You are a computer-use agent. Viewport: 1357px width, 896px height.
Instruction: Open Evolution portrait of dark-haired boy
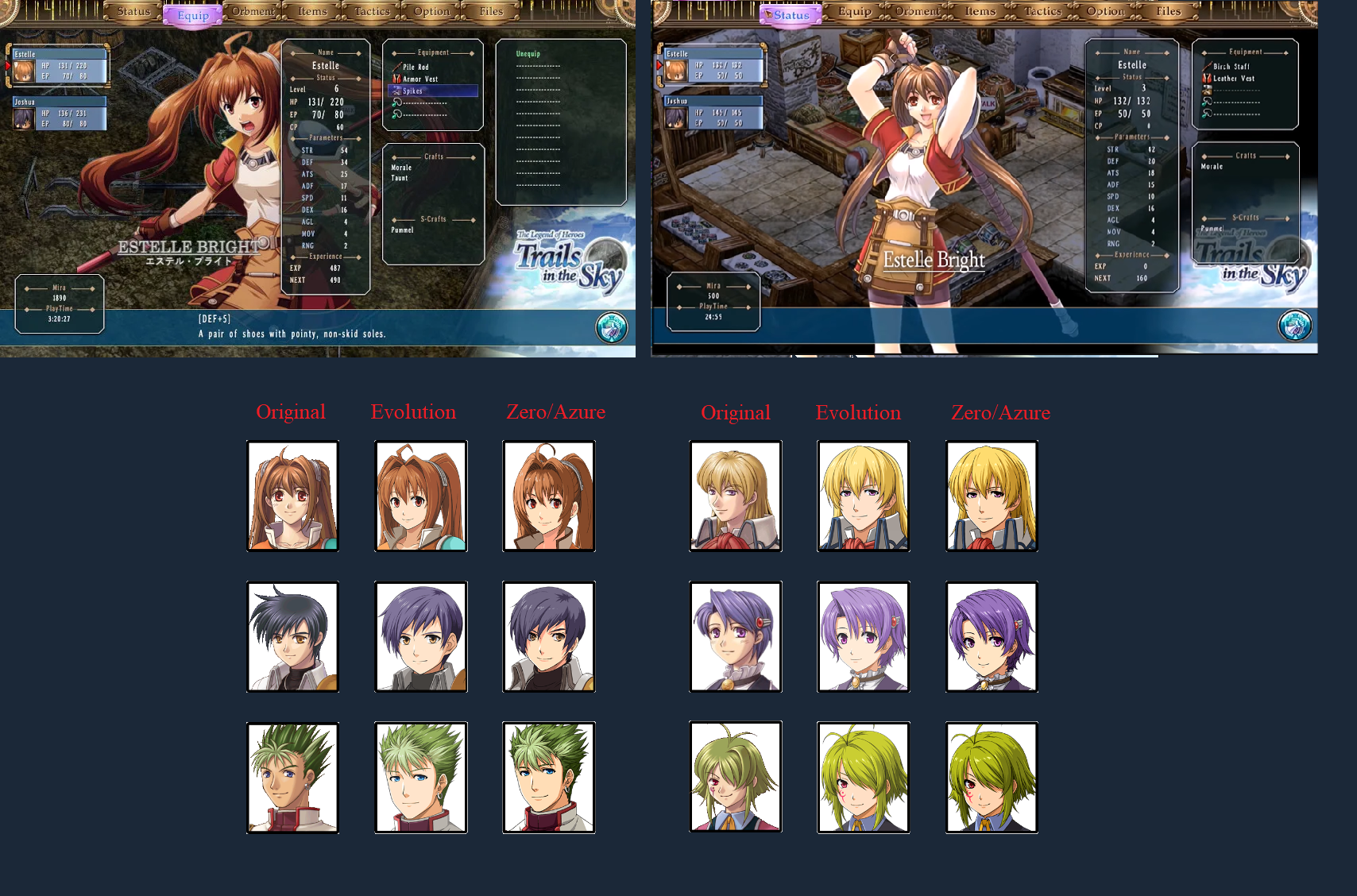click(x=421, y=636)
